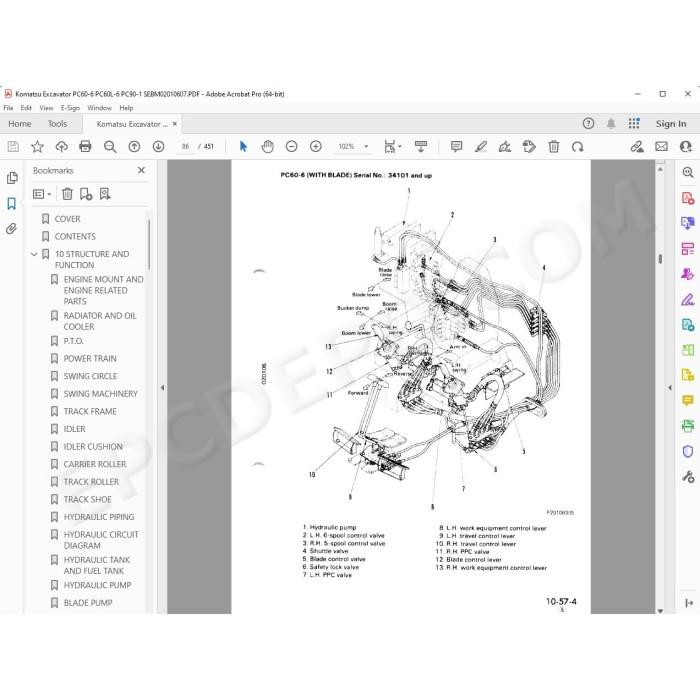The height and width of the screenshot is (700, 700).
Task: Open BLADE PUMP bookmark
Action: [x=88, y=602]
